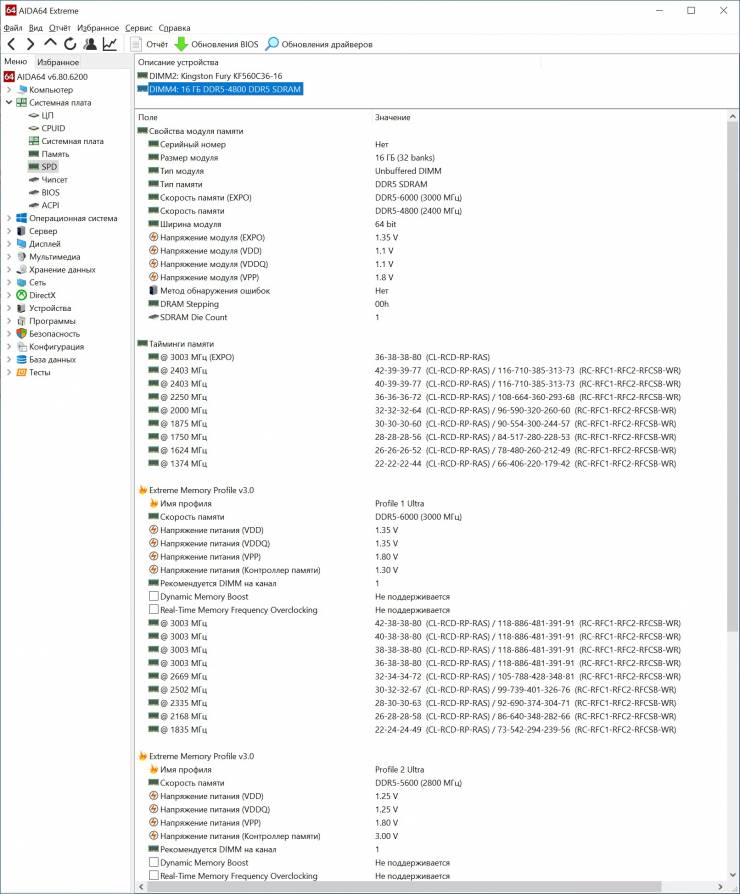Screen dimensions: 740x894
Task: Open the Вид menu
Action: [x=35, y=27]
